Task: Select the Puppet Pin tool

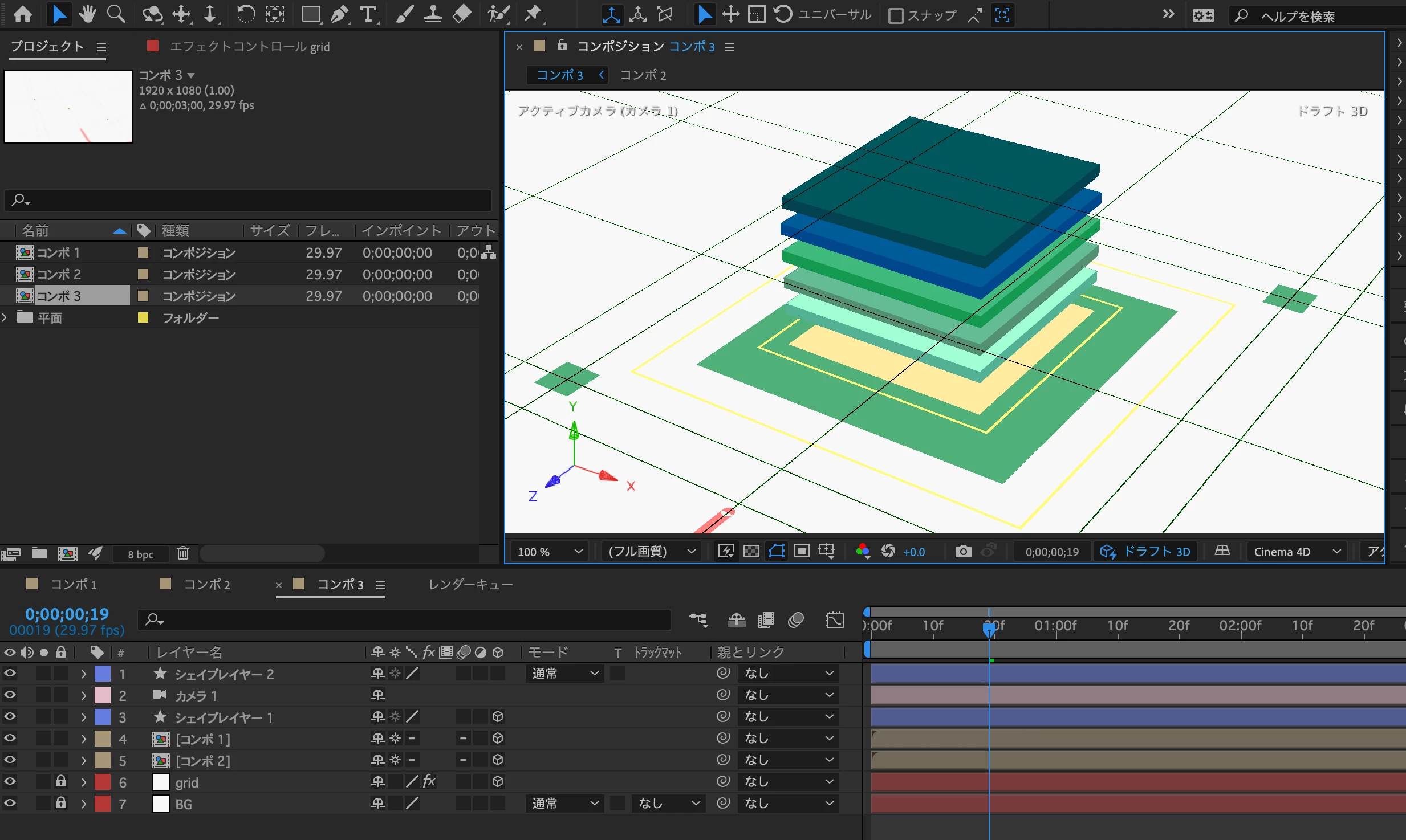Action: pyautogui.click(x=533, y=14)
